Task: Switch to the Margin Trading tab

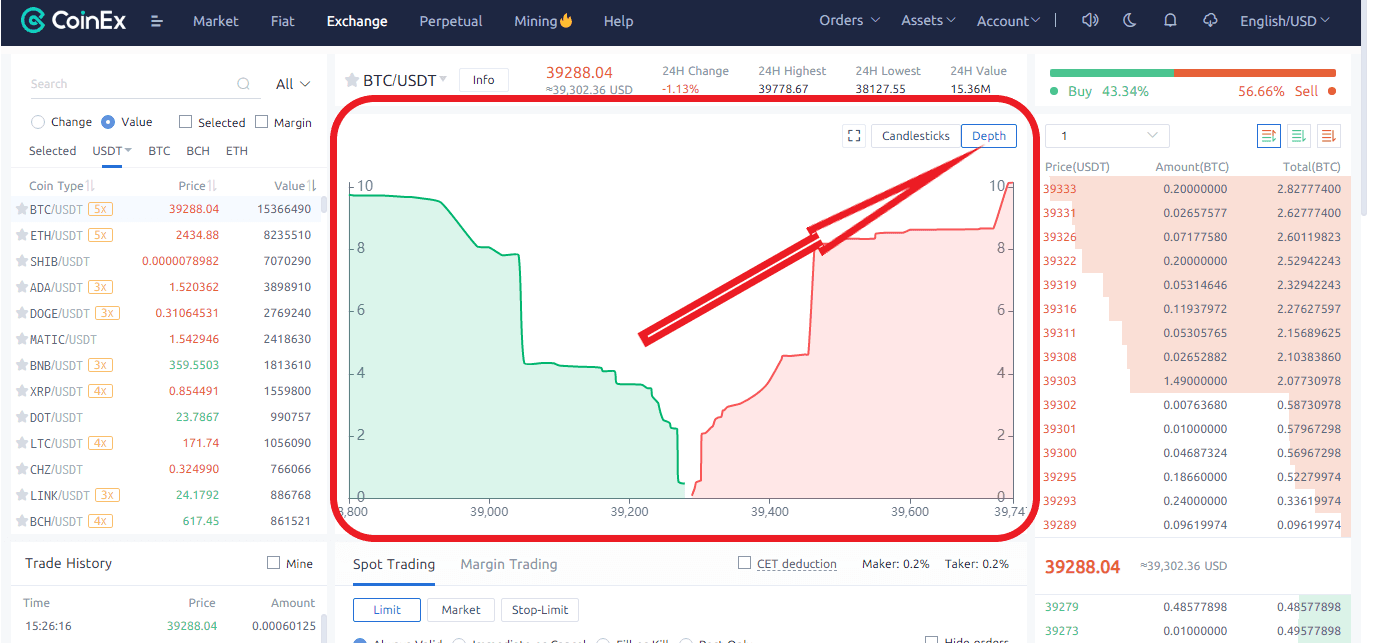Action: 509,564
